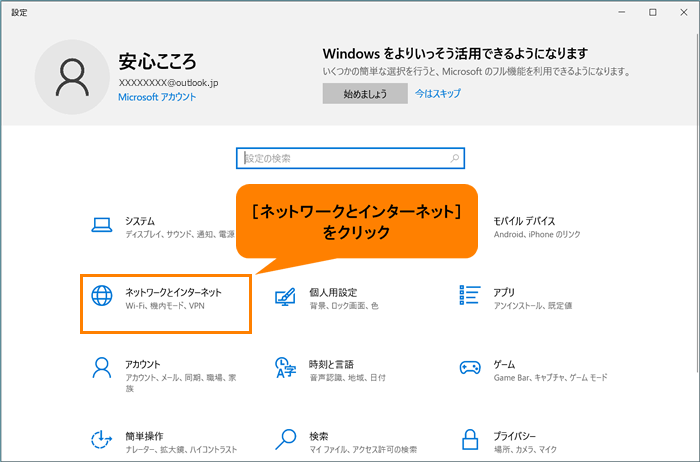Open the システム settings label
Viewport: 700px width, 462px height.
click(140, 221)
